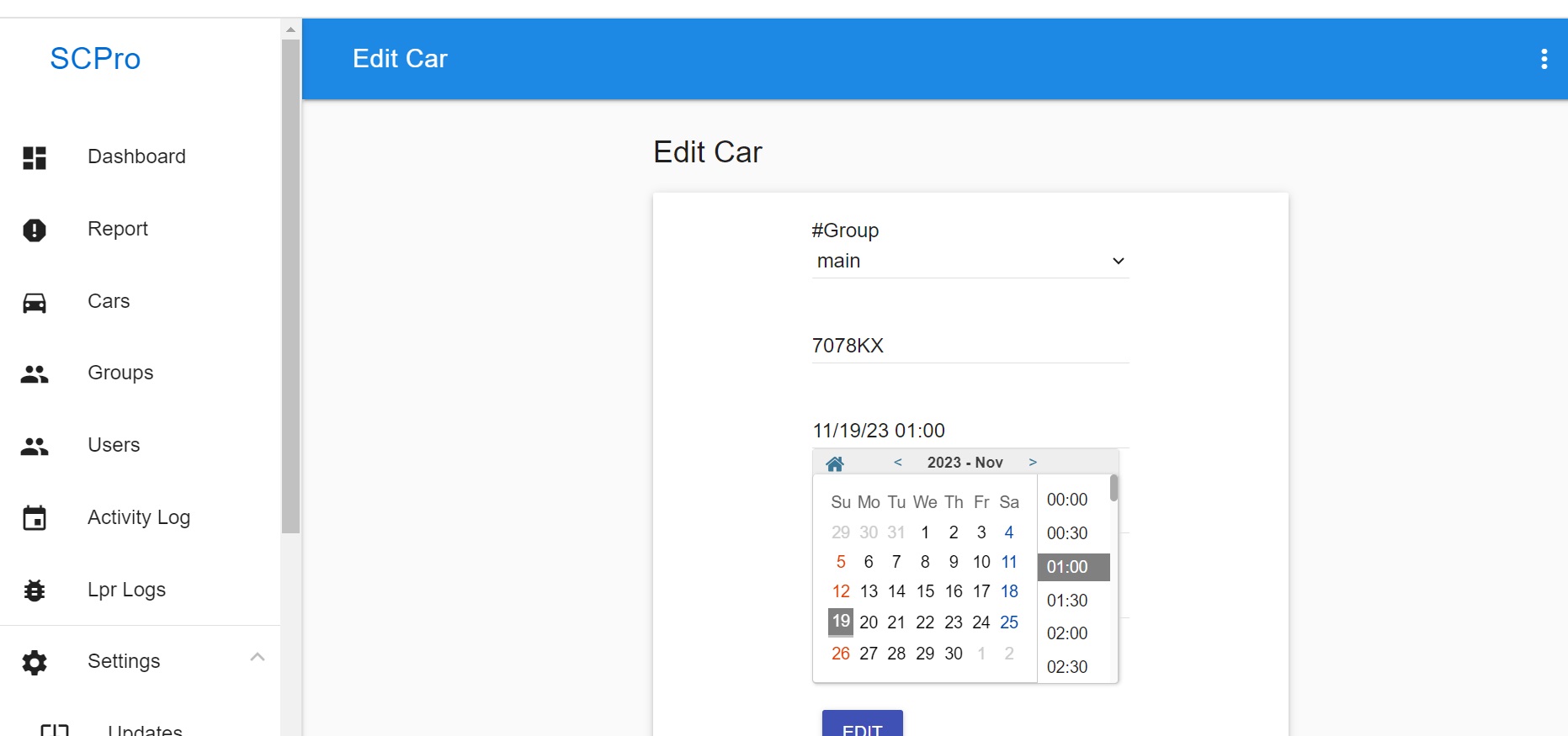Click the Groups people icon

[x=35, y=374]
